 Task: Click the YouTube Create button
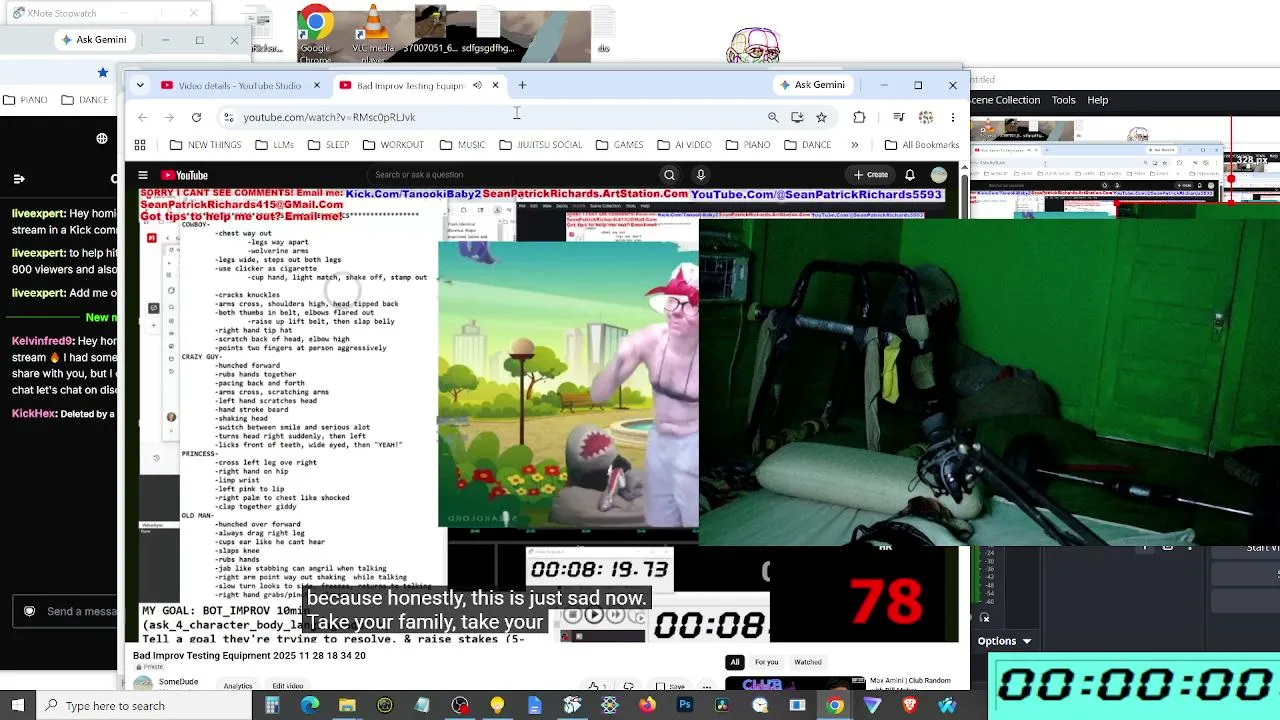(870, 175)
